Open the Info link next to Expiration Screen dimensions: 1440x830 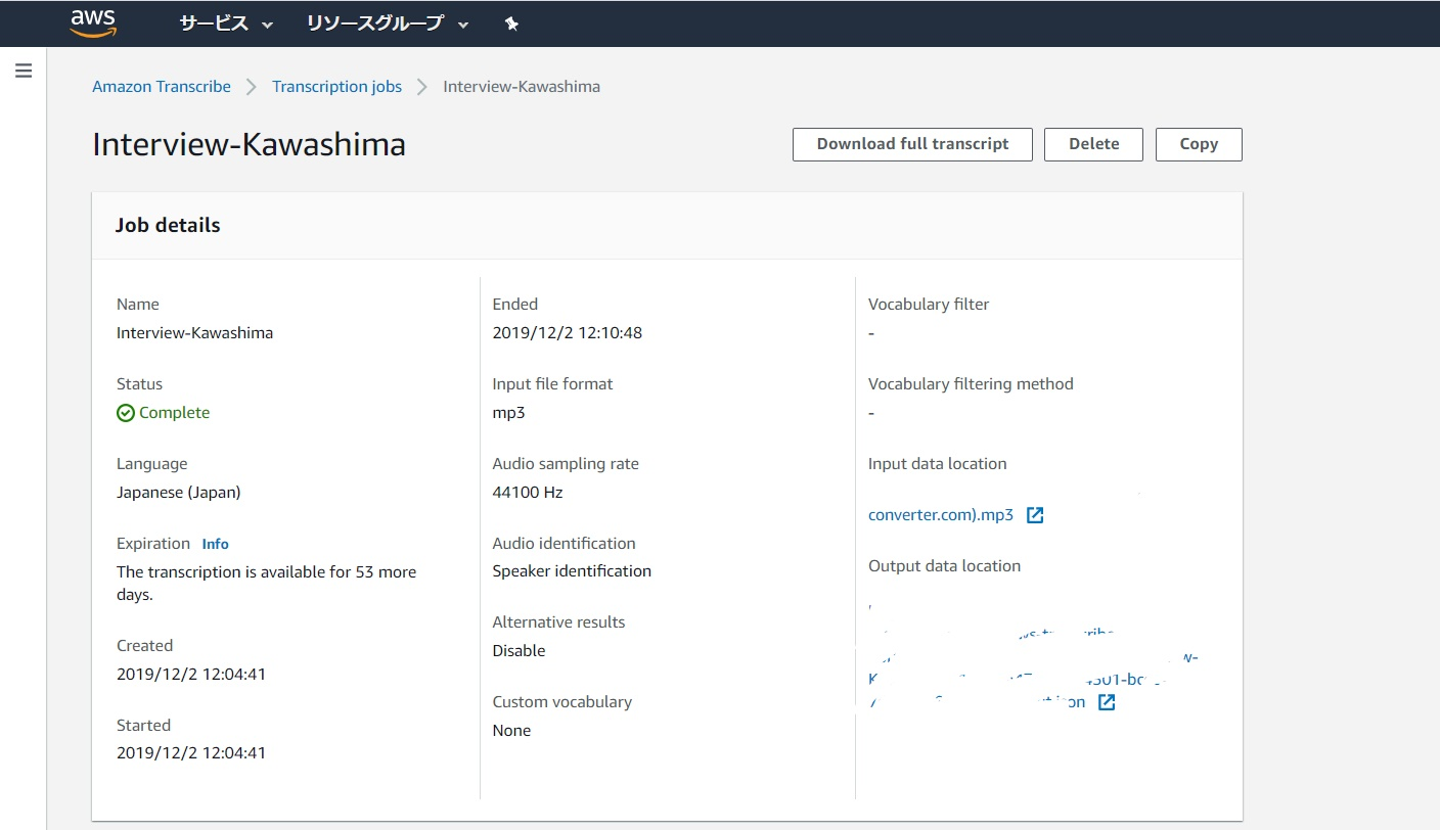coord(215,544)
